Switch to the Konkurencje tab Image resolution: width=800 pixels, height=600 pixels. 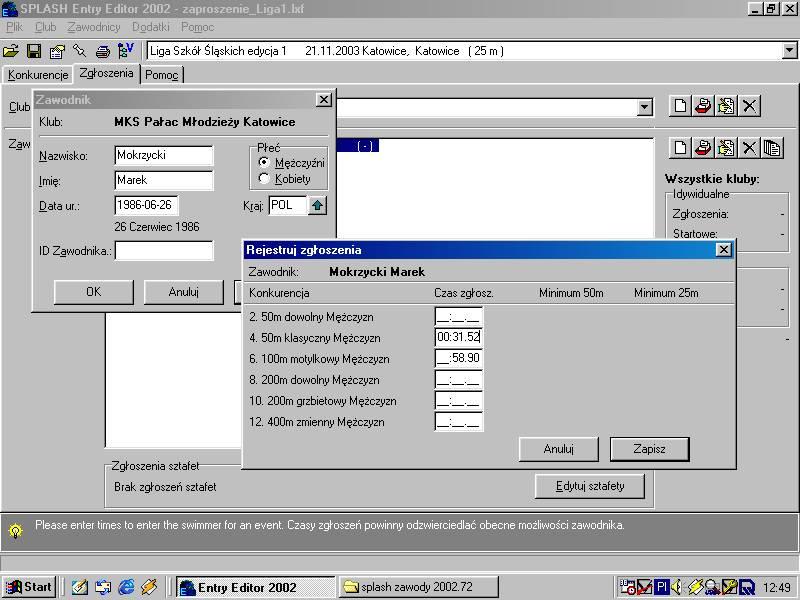click(x=38, y=75)
